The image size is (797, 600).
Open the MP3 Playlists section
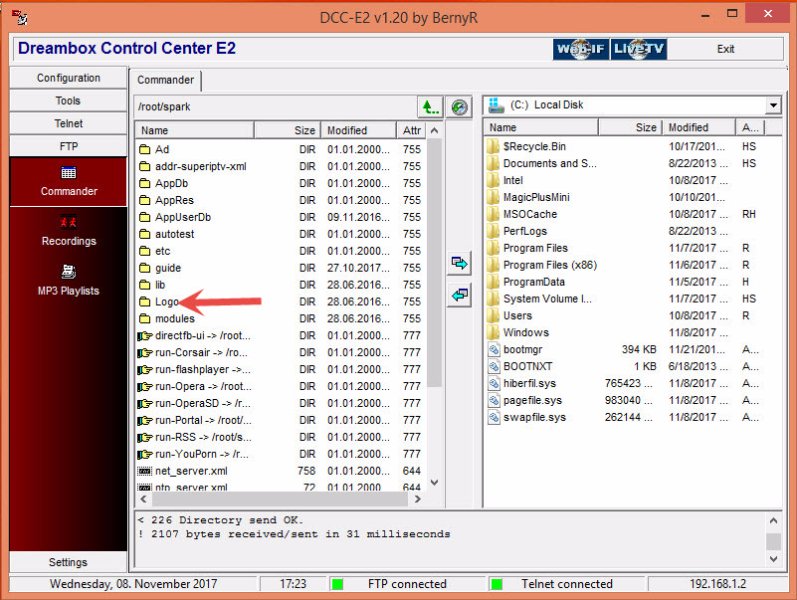coord(68,281)
